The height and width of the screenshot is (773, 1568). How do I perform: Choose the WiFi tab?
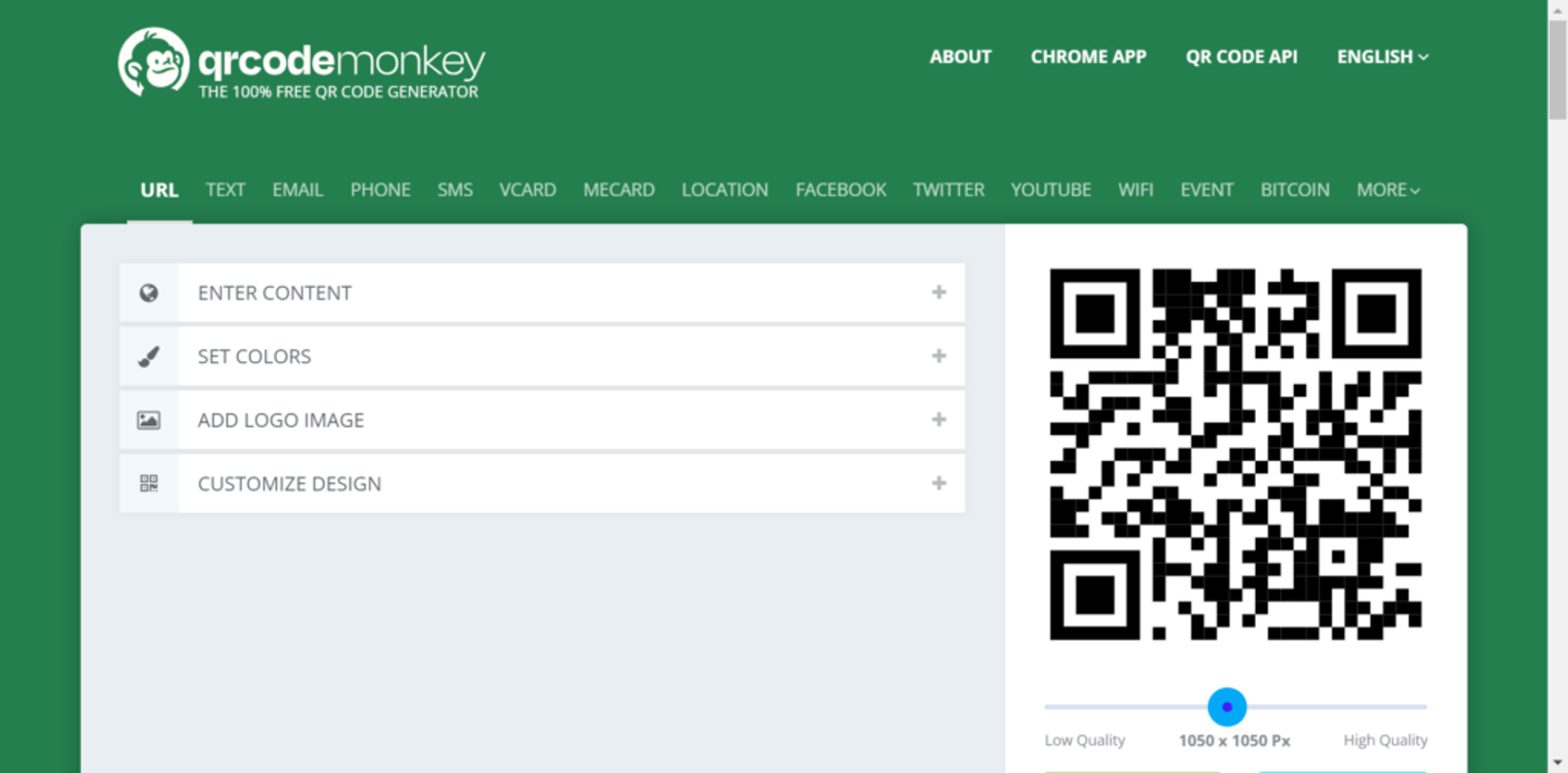point(1135,190)
